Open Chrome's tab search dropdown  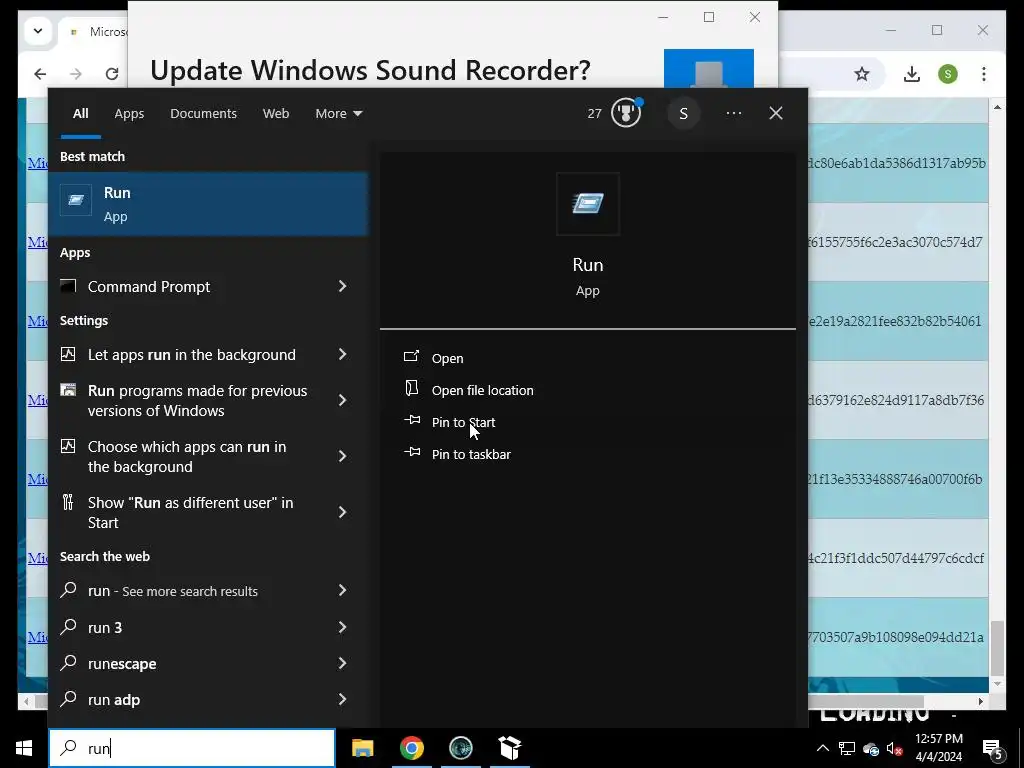pos(38,31)
